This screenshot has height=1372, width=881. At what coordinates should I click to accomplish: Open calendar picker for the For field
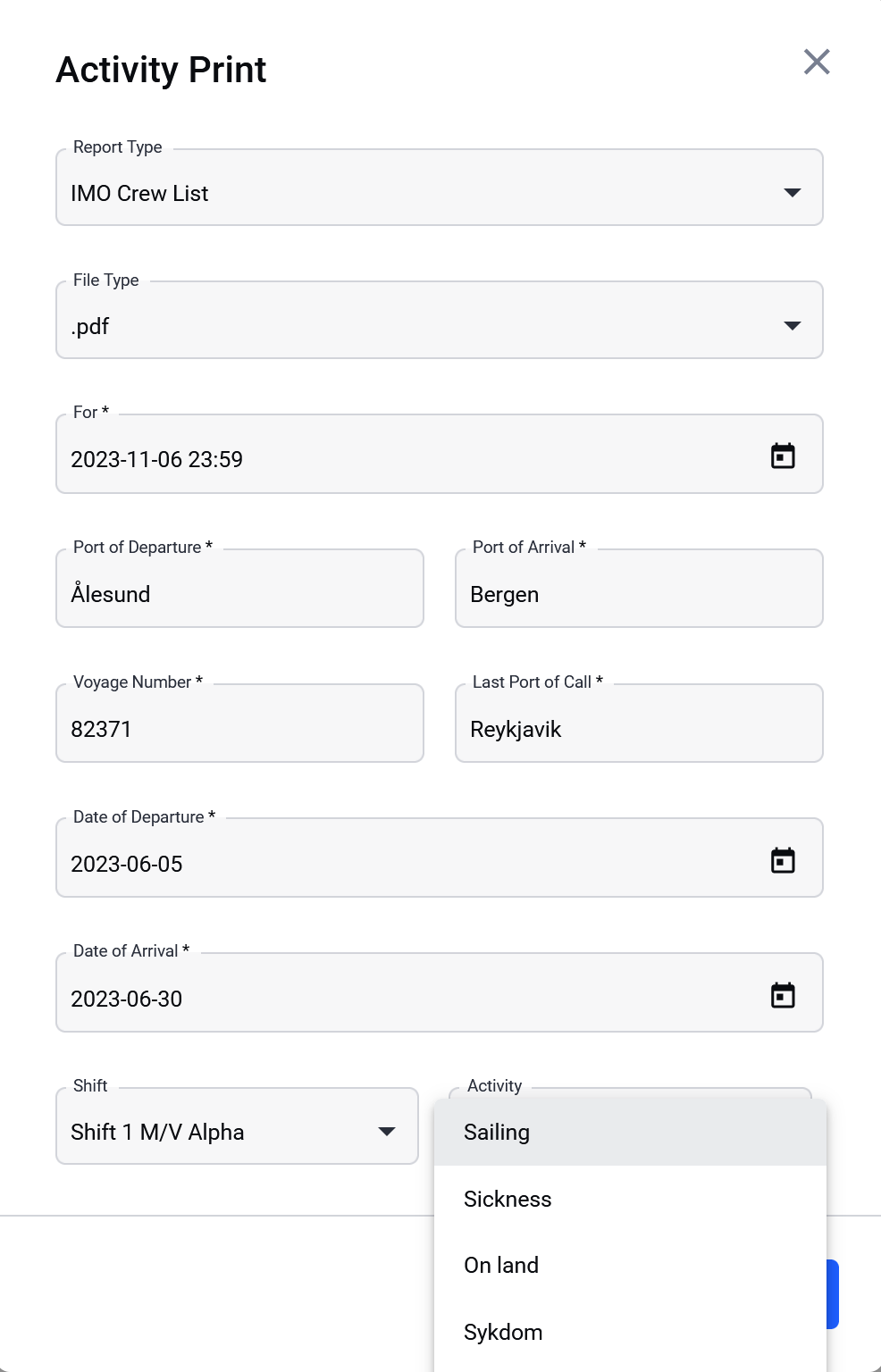783,456
